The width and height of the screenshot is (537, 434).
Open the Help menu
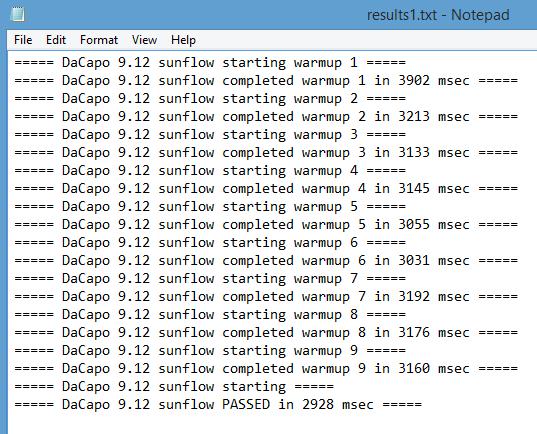click(x=184, y=40)
